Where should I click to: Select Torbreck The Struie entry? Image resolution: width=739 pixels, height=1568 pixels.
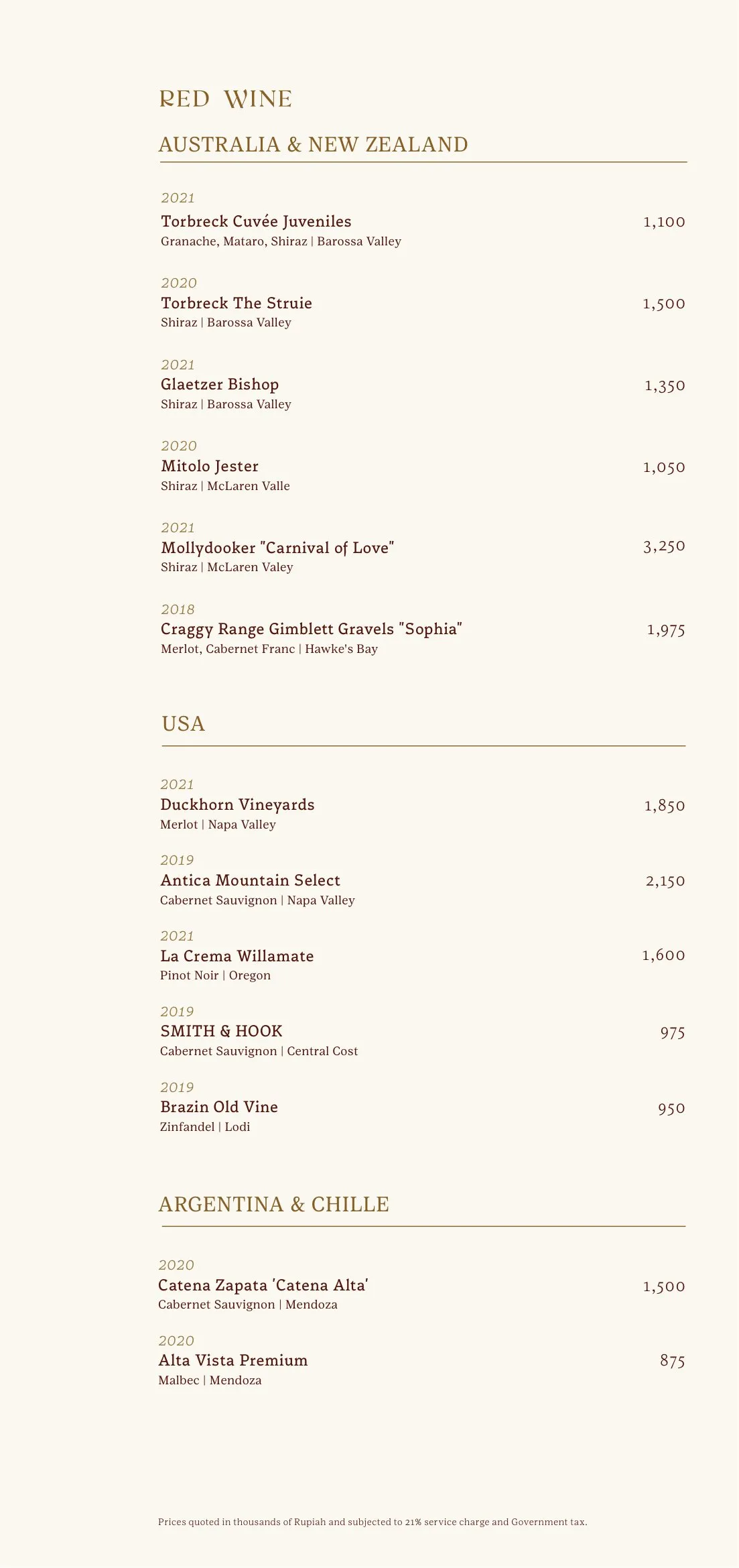[x=237, y=303]
